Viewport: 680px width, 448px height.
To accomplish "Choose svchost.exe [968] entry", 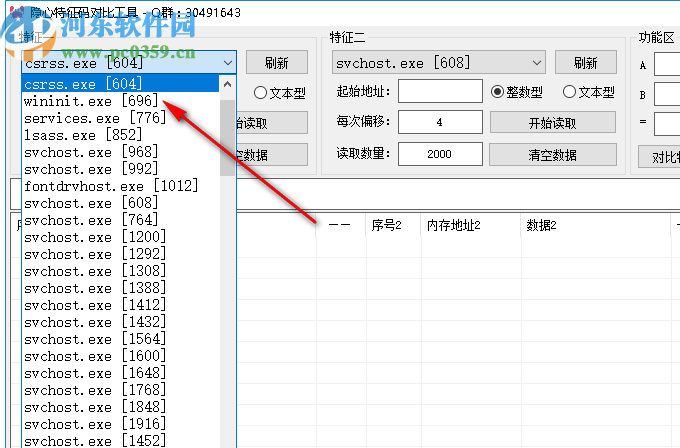I will point(121,152).
